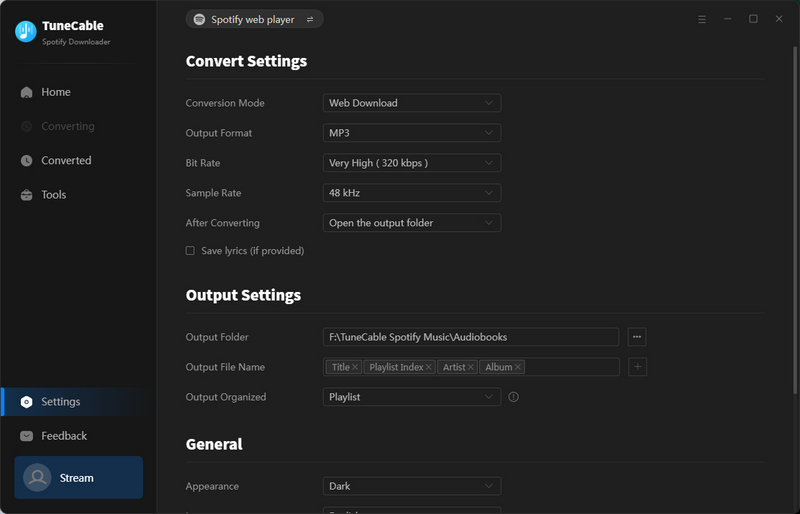Remove the Playlist Index tag
Image resolution: width=800 pixels, height=514 pixels.
[x=429, y=368]
